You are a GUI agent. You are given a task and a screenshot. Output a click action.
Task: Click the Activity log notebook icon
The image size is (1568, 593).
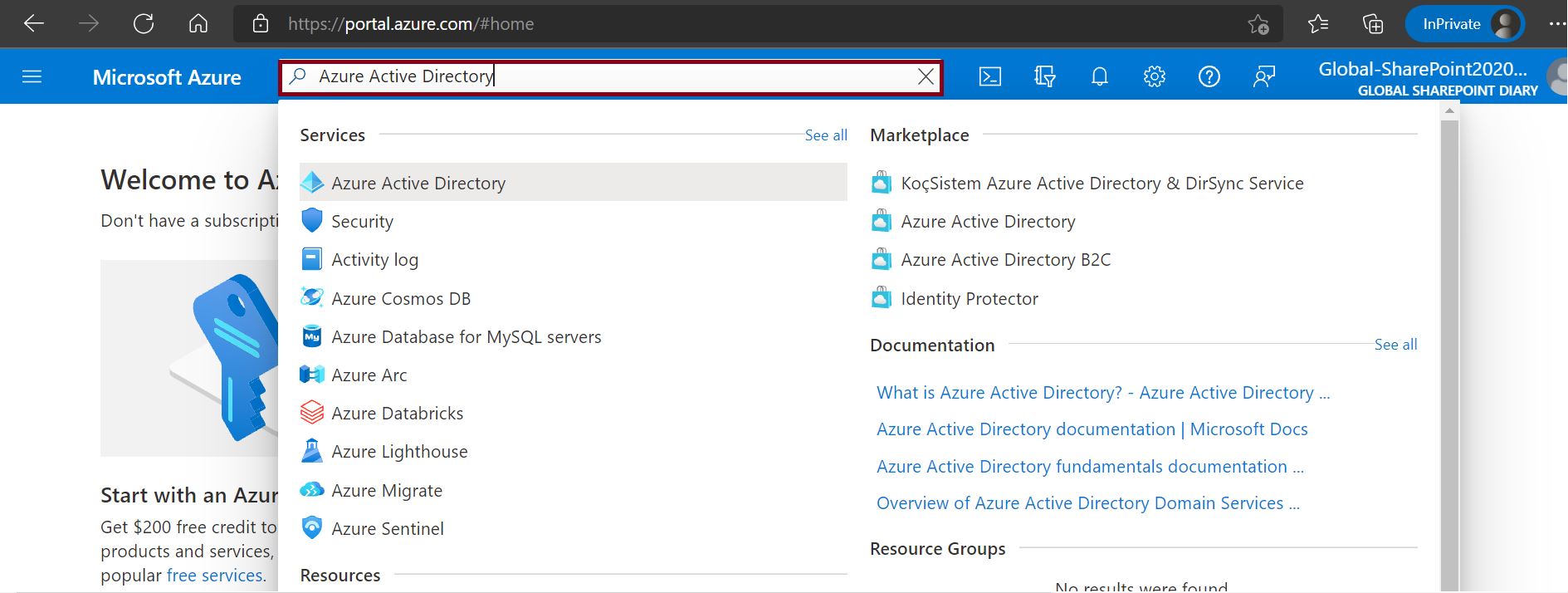pyautogui.click(x=312, y=259)
